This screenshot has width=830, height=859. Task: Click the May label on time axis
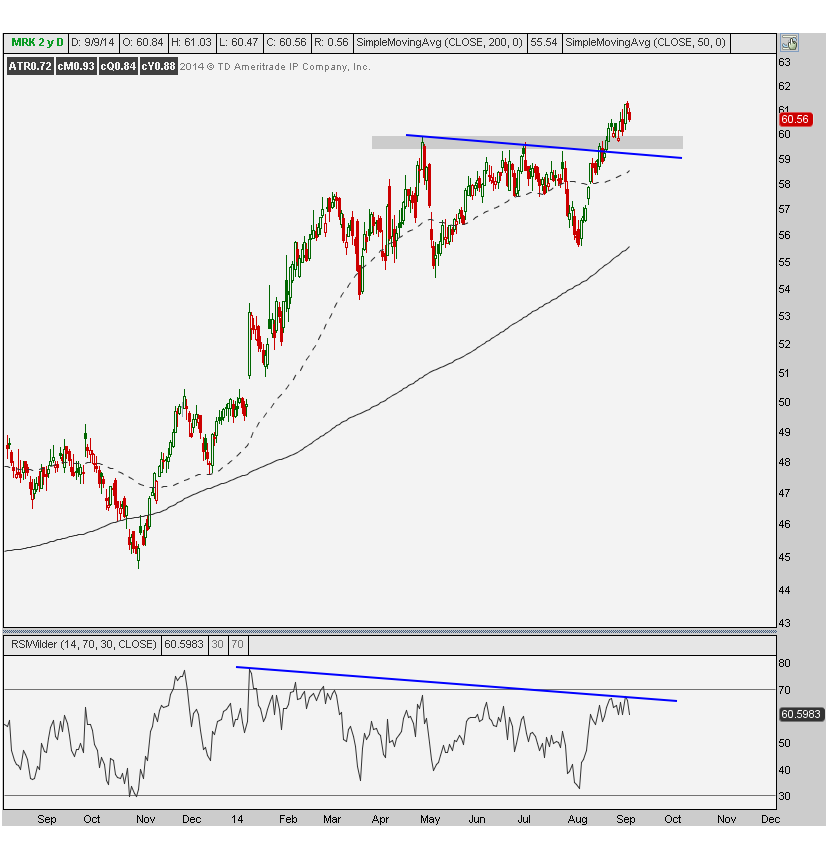[x=430, y=819]
